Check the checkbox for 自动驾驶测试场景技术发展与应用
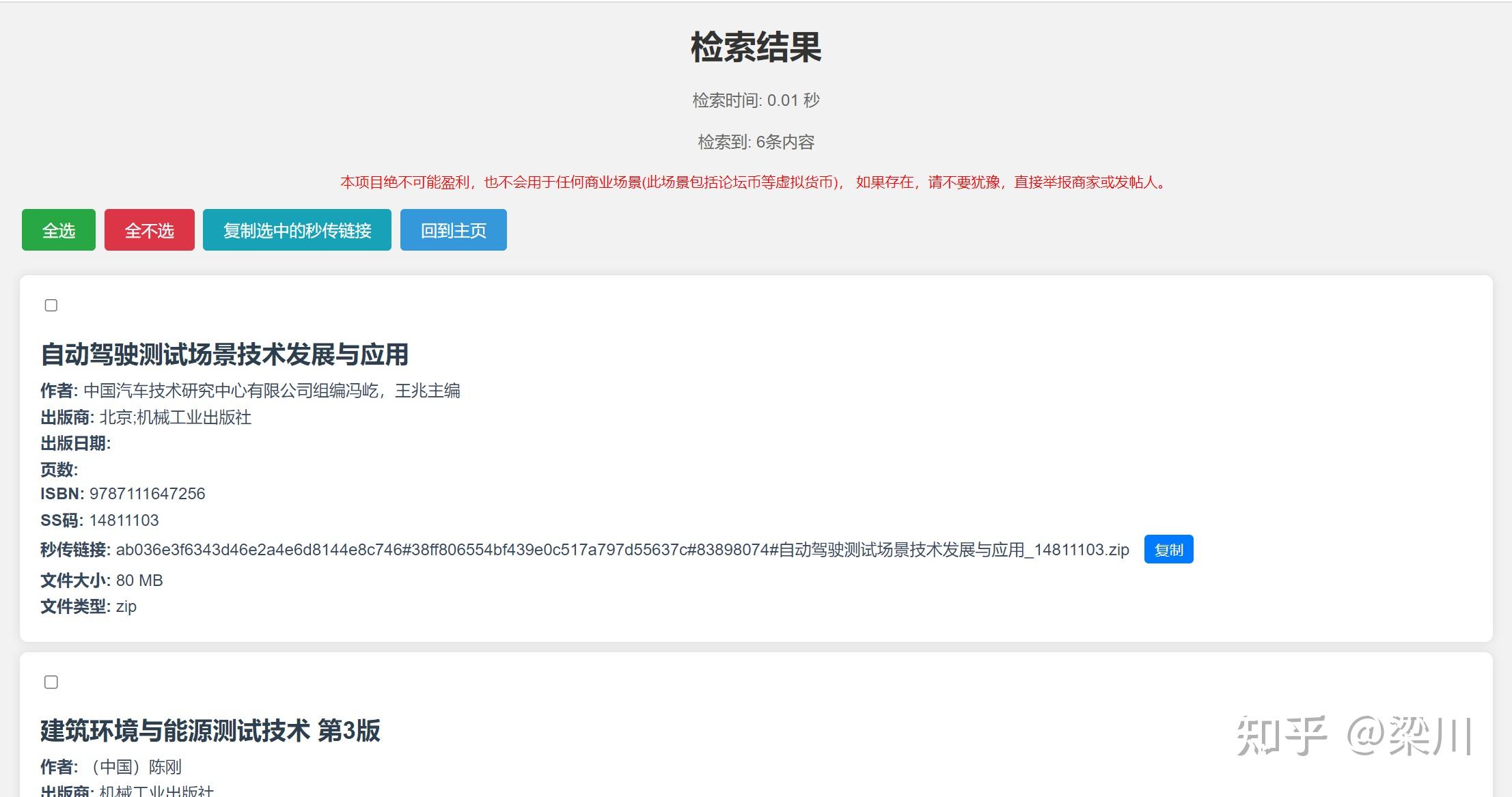1512x797 pixels. (50, 306)
